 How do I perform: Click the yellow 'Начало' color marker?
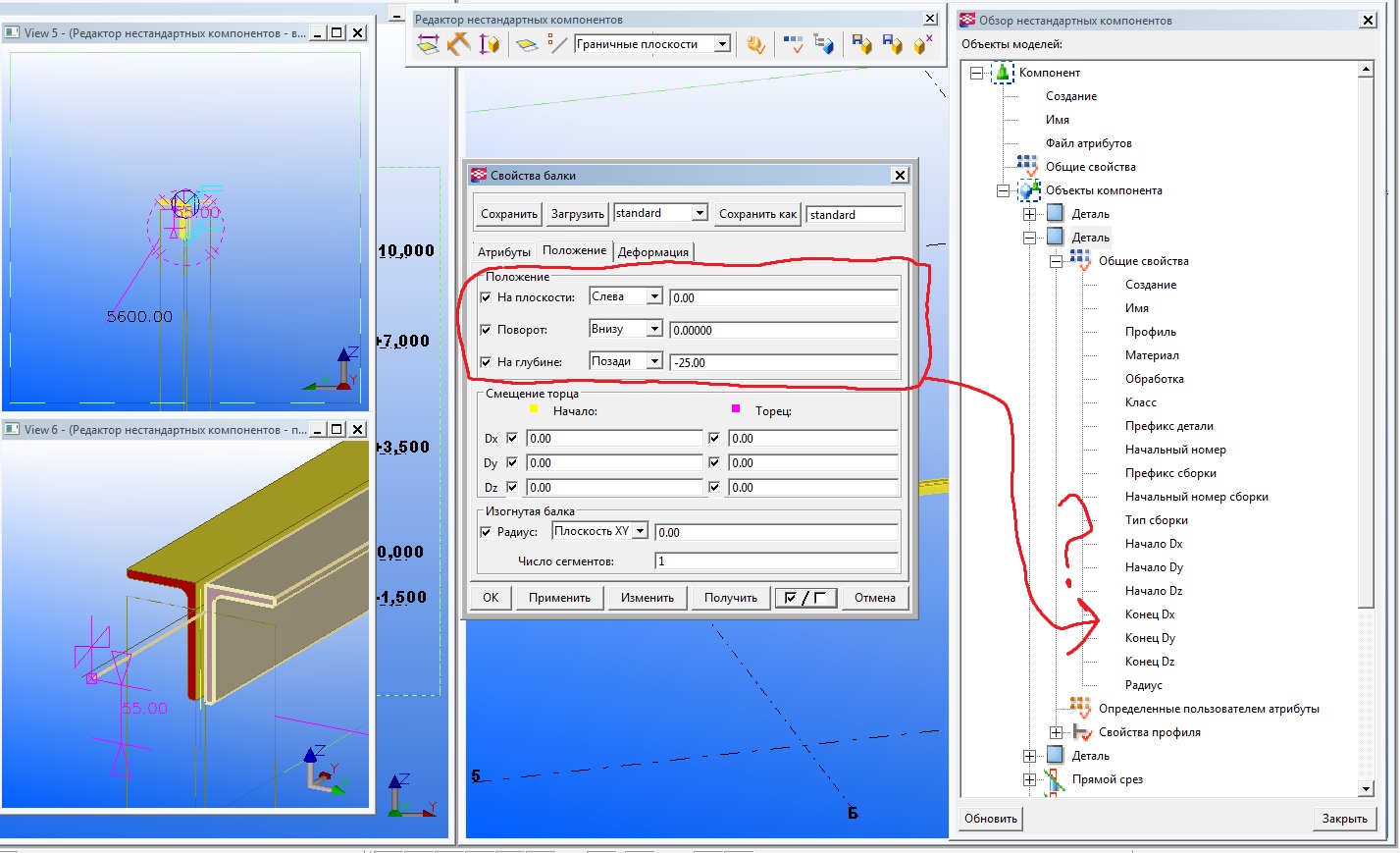pos(534,409)
